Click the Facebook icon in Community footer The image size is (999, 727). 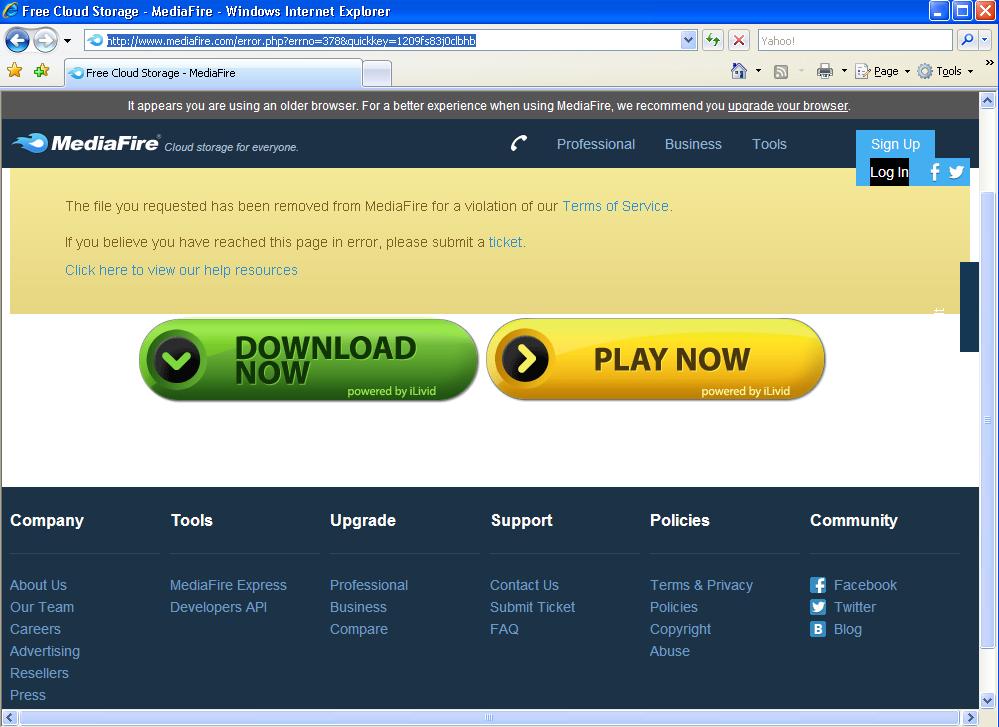point(818,585)
